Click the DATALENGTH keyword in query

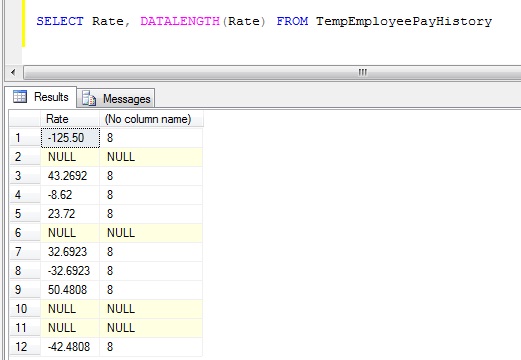(180, 21)
